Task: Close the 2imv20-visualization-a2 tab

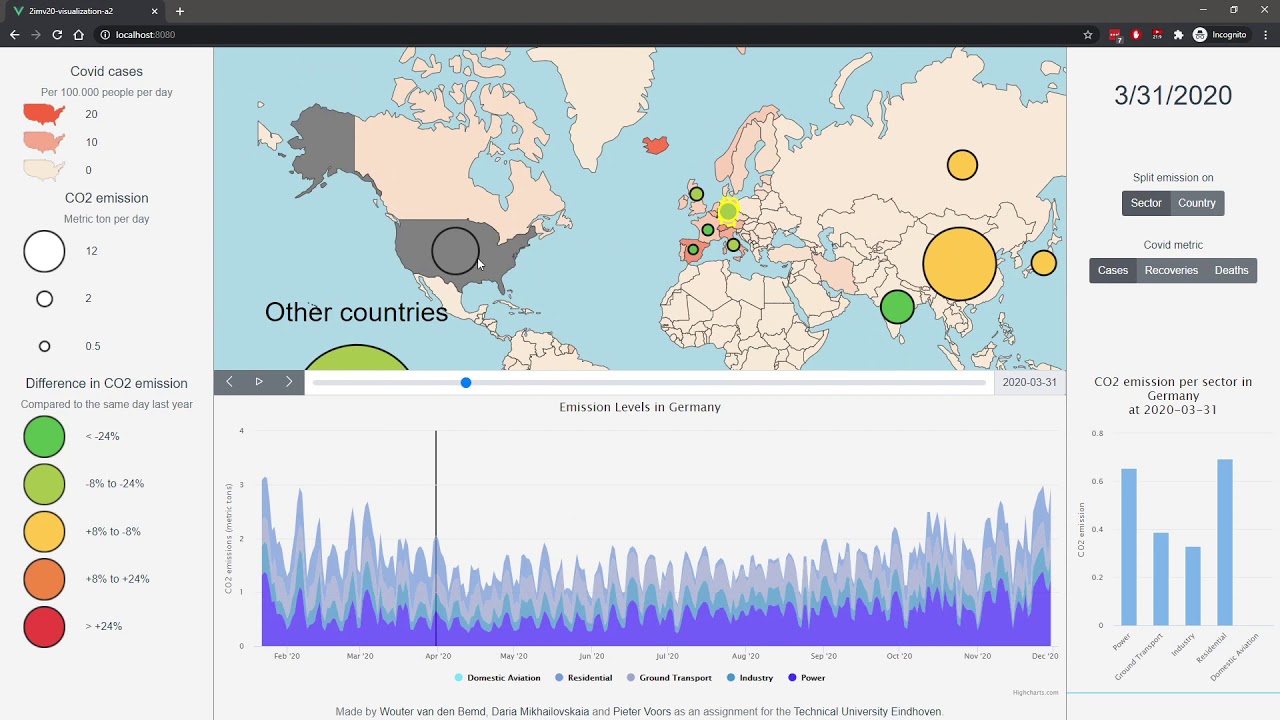Action: pyautogui.click(x=154, y=11)
